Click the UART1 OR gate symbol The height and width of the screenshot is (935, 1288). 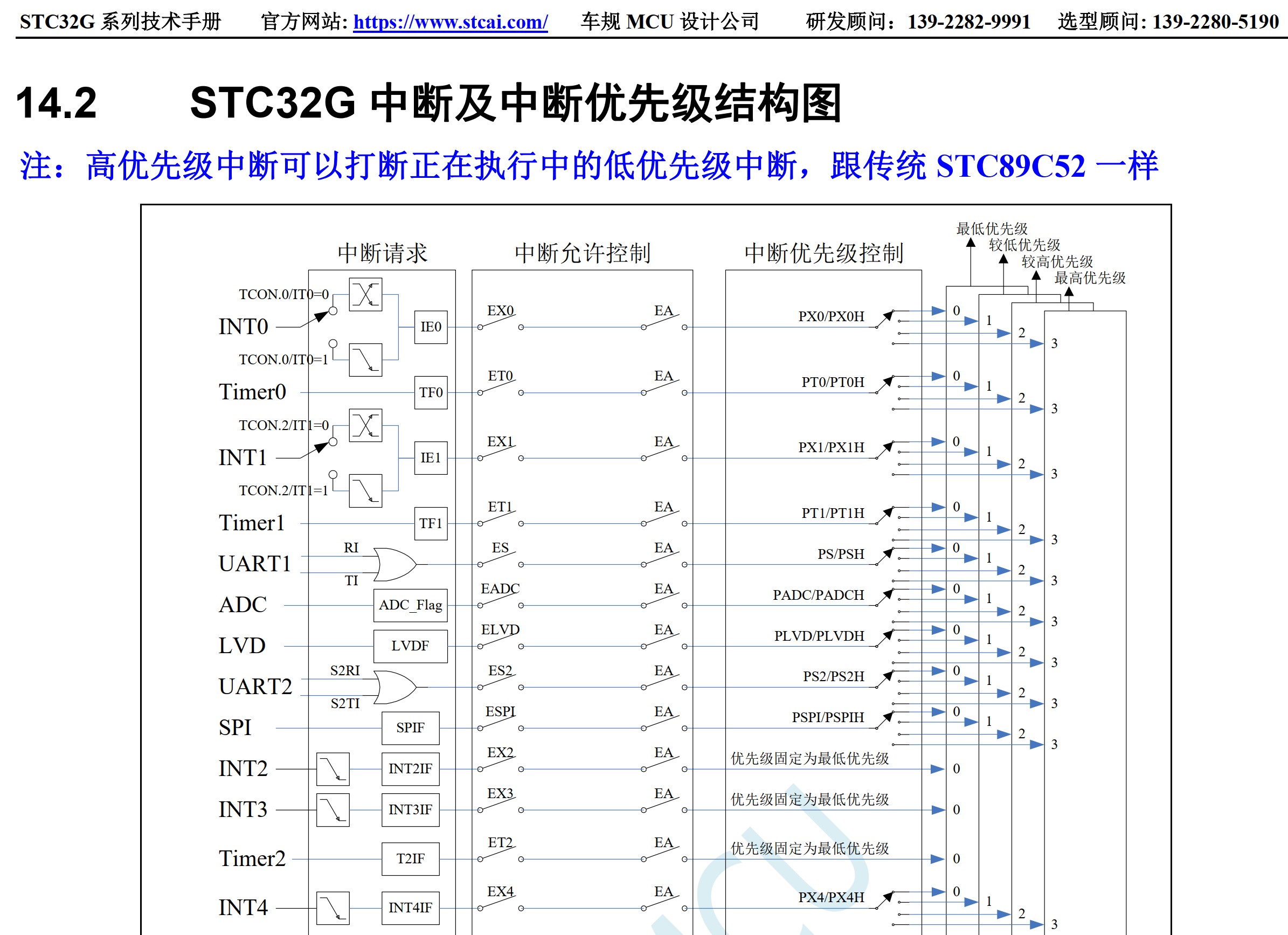point(394,564)
